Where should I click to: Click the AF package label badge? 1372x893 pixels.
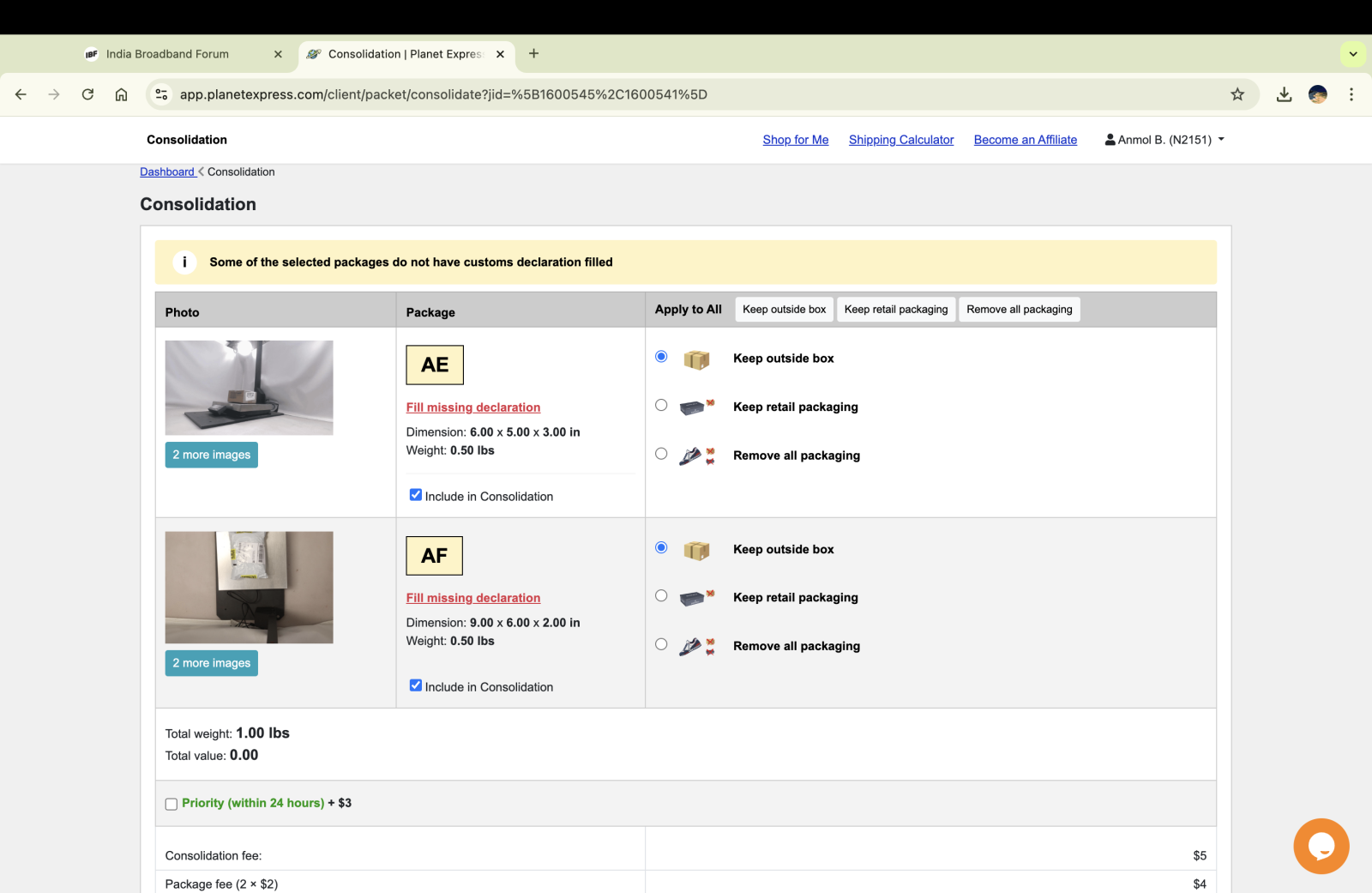click(435, 556)
